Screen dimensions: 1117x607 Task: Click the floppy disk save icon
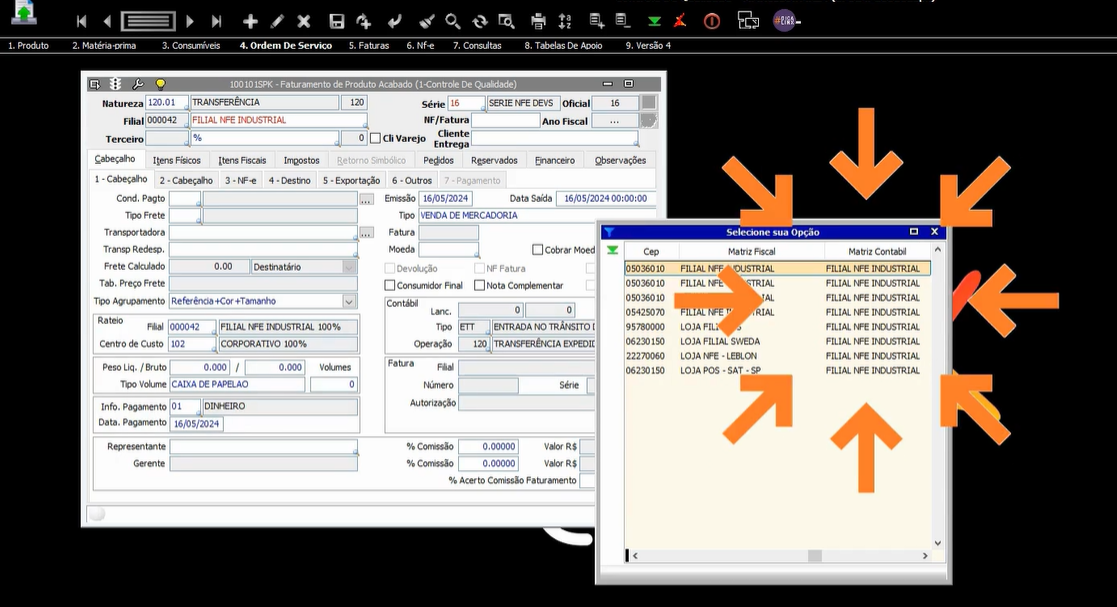(x=337, y=21)
